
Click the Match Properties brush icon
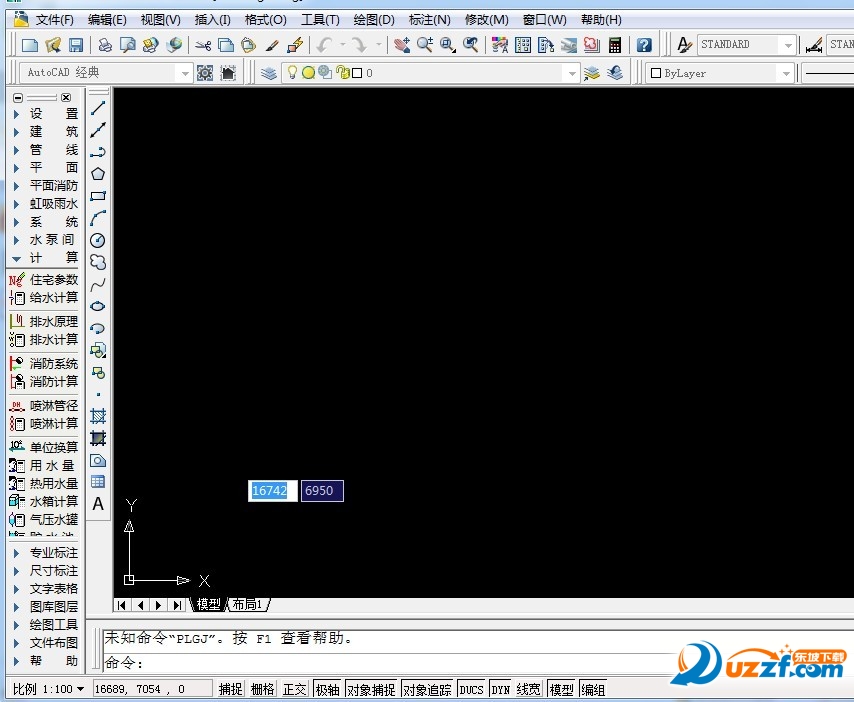click(x=272, y=45)
